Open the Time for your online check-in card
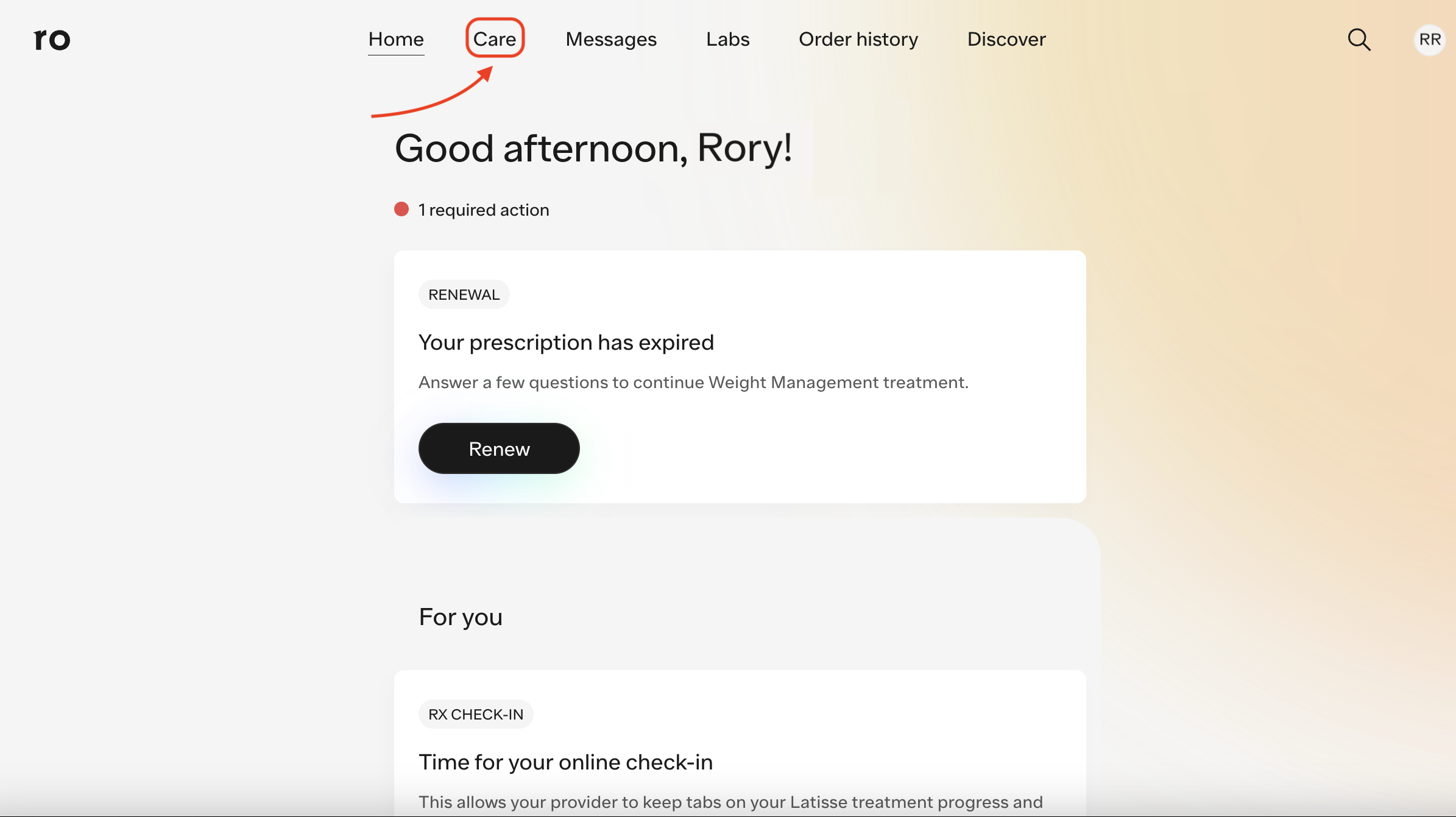 [x=565, y=762]
